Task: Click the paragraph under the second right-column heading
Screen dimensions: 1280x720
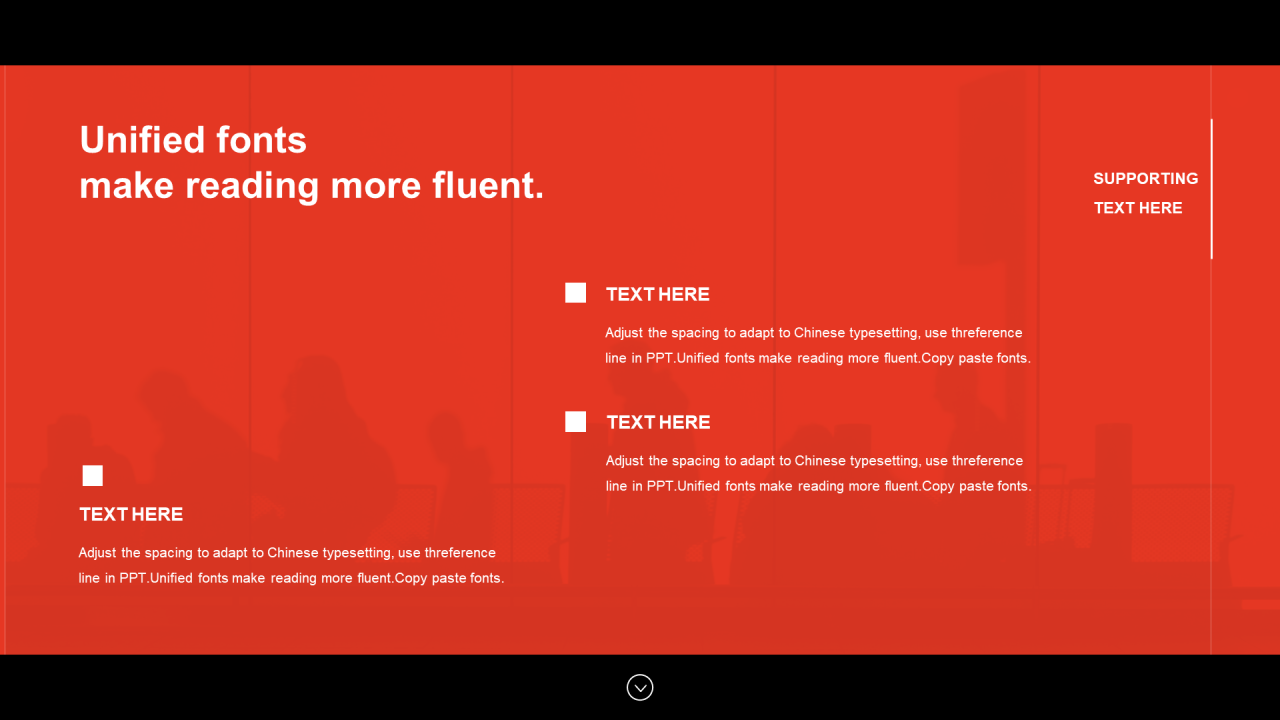Action: pyautogui.click(x=818, y=473)
